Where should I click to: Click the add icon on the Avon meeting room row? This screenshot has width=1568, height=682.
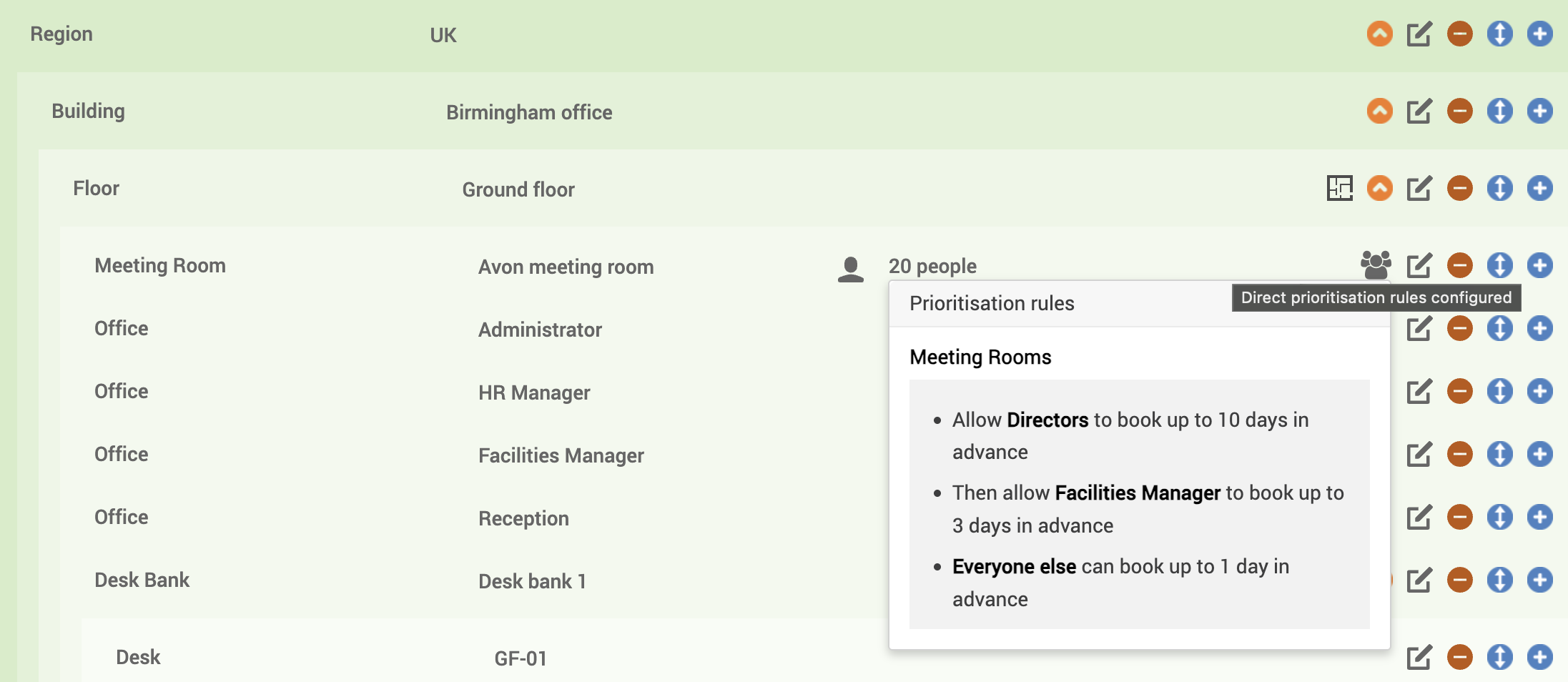point(1540,265)
